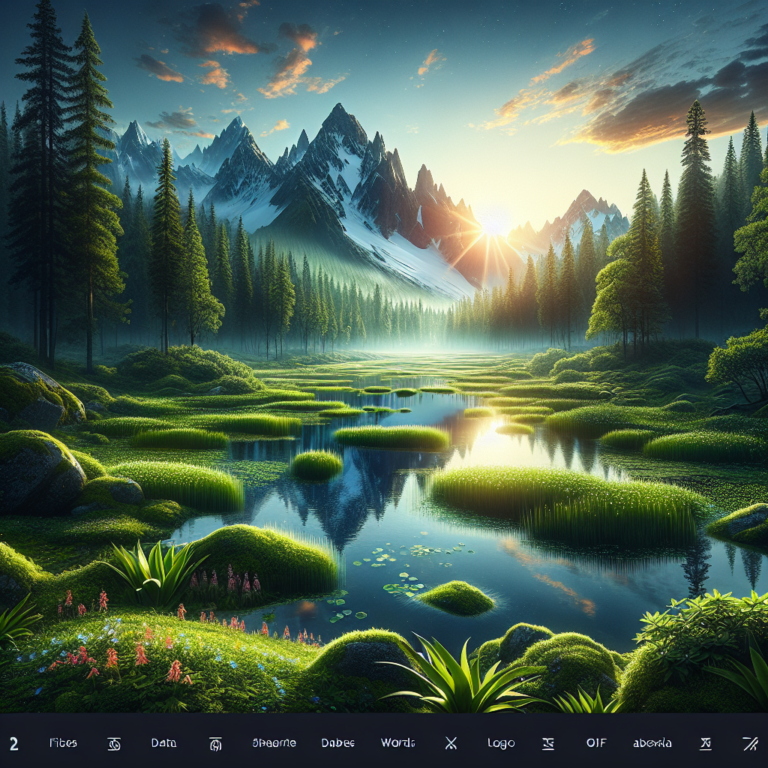Open the Data item in bottom bar
This screenshot has width=768, height=768.
point(163,743)
